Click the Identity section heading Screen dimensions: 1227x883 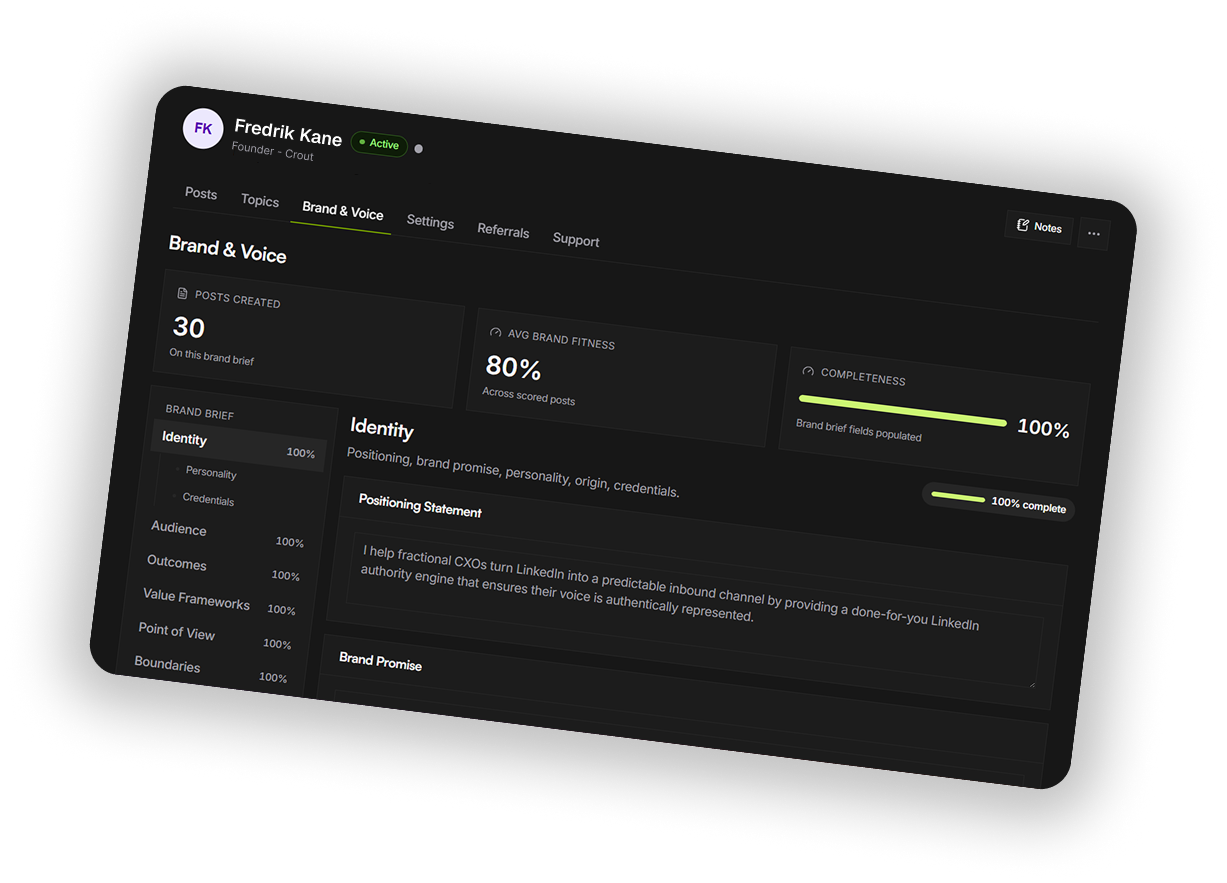(382, 429)
